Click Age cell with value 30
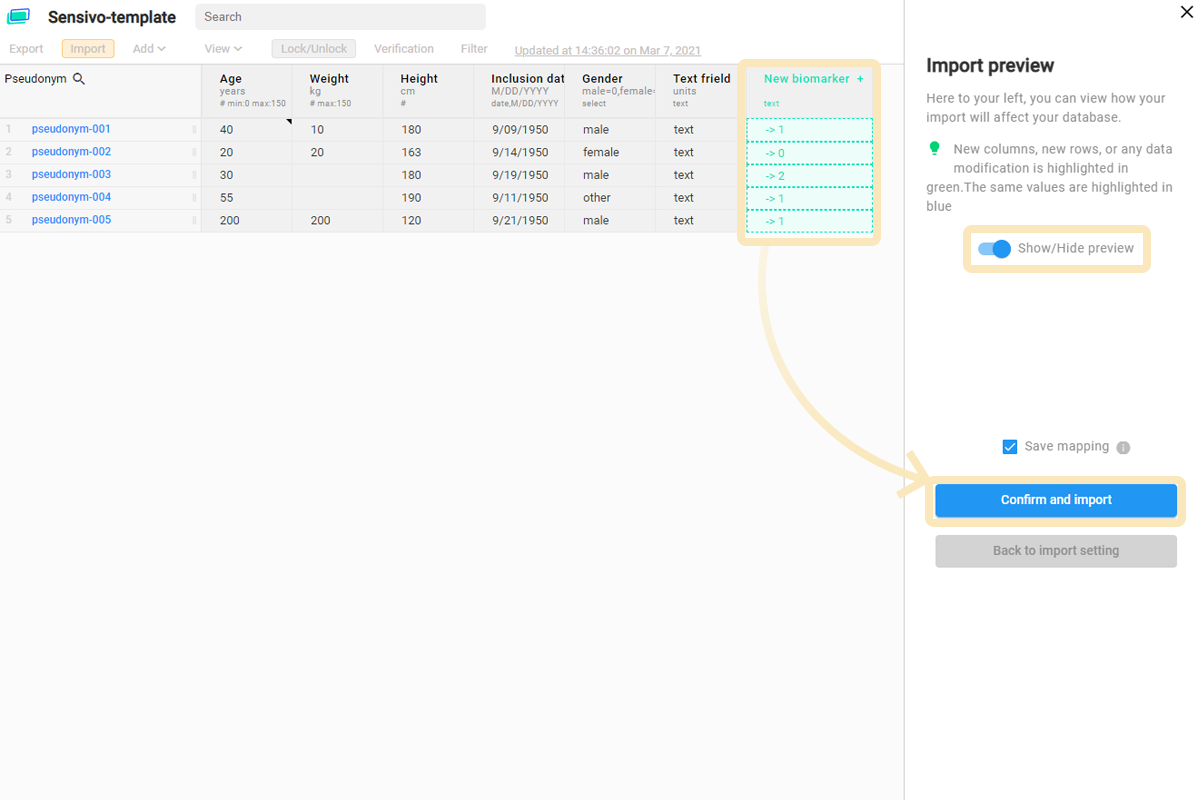The width and height of the screenshot is (1200, 800). [247, 175]
